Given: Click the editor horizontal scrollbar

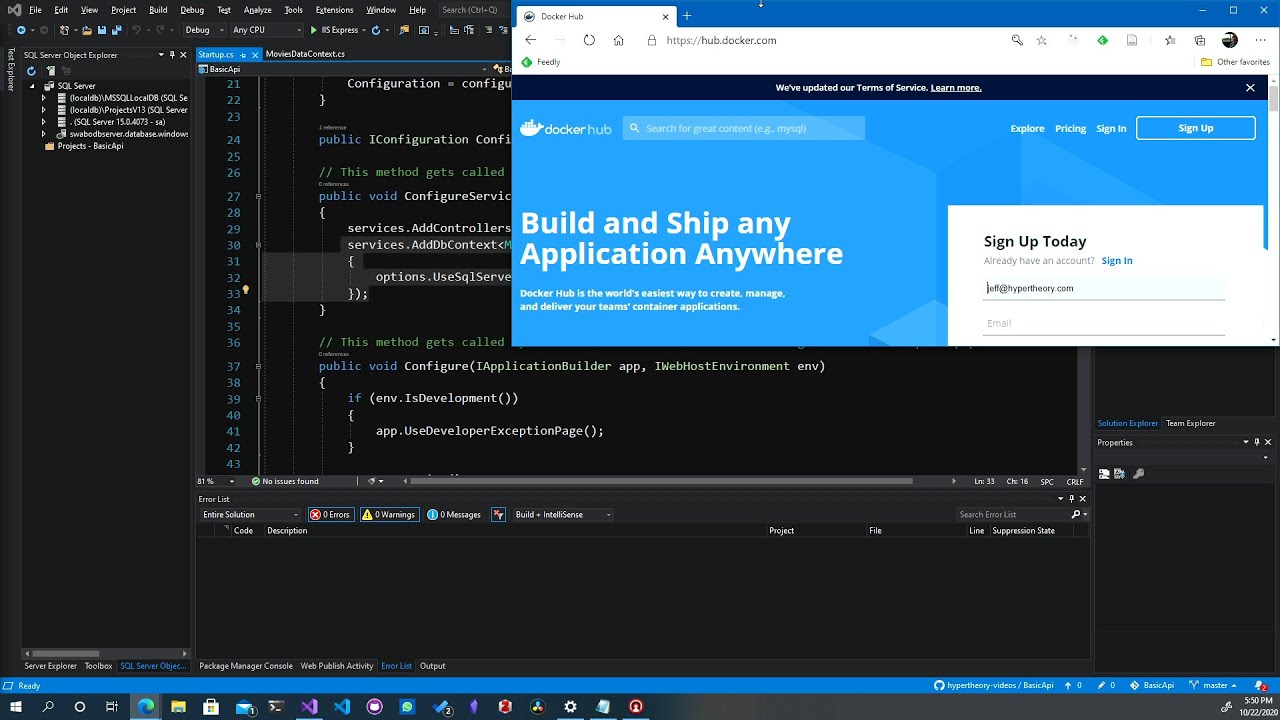Looking at the screenshot, I should (662, 482).
